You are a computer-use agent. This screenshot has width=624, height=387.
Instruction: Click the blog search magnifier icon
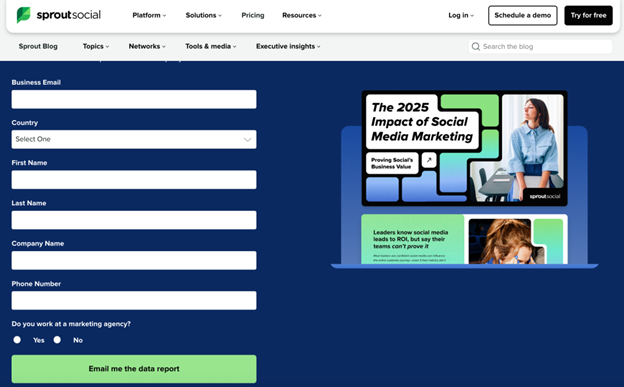coord(476,47)
